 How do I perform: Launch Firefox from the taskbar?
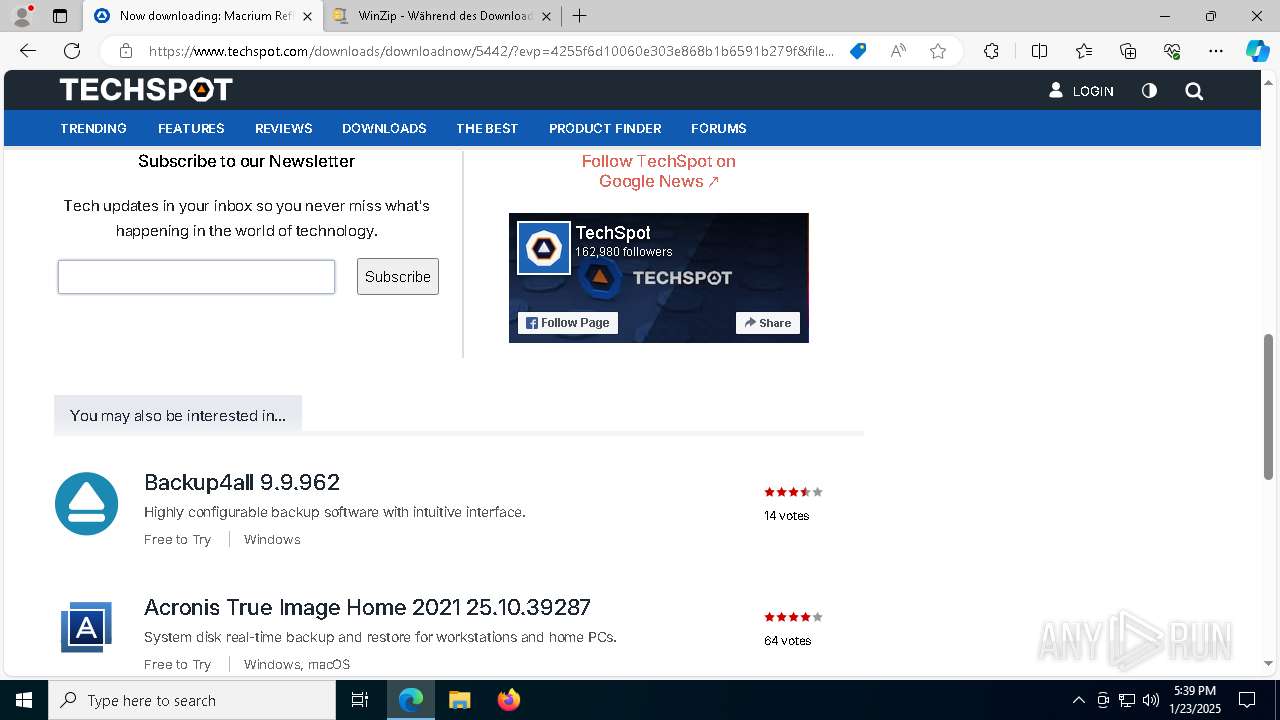pyautogui.click(x=508, y=700)
